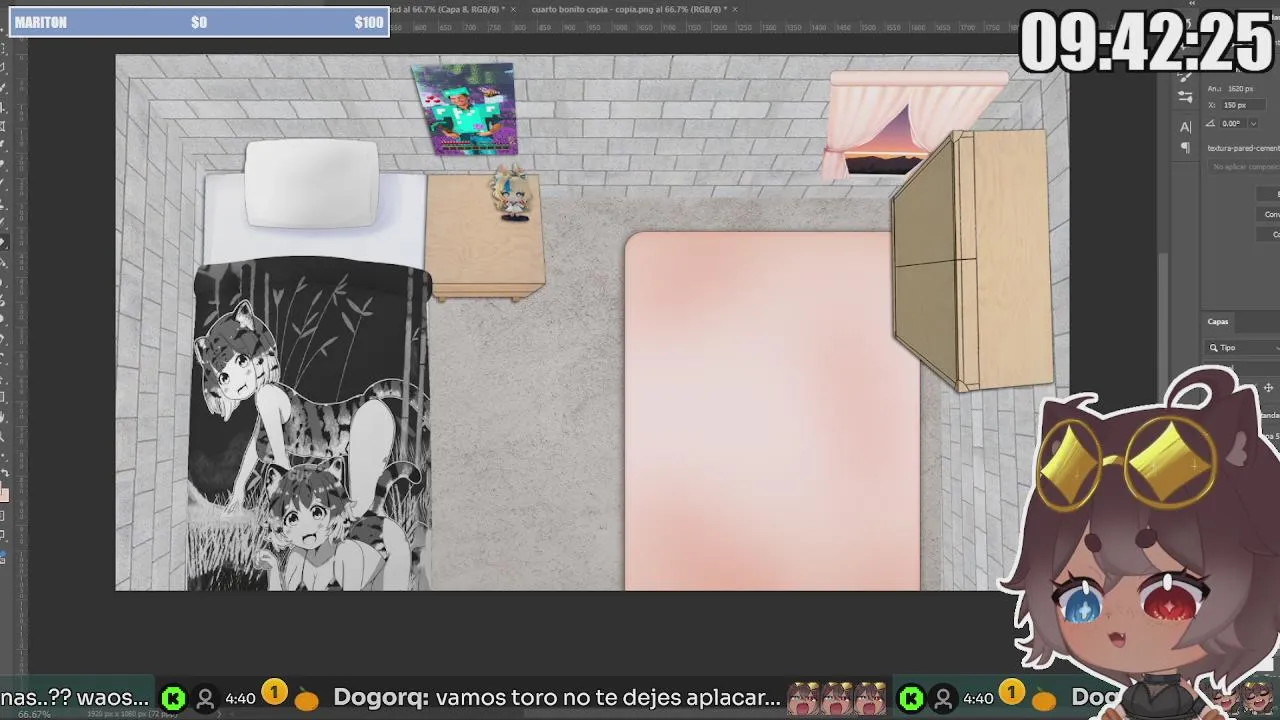Click the move-lock icon in Capas panel

click(1268, 388)
